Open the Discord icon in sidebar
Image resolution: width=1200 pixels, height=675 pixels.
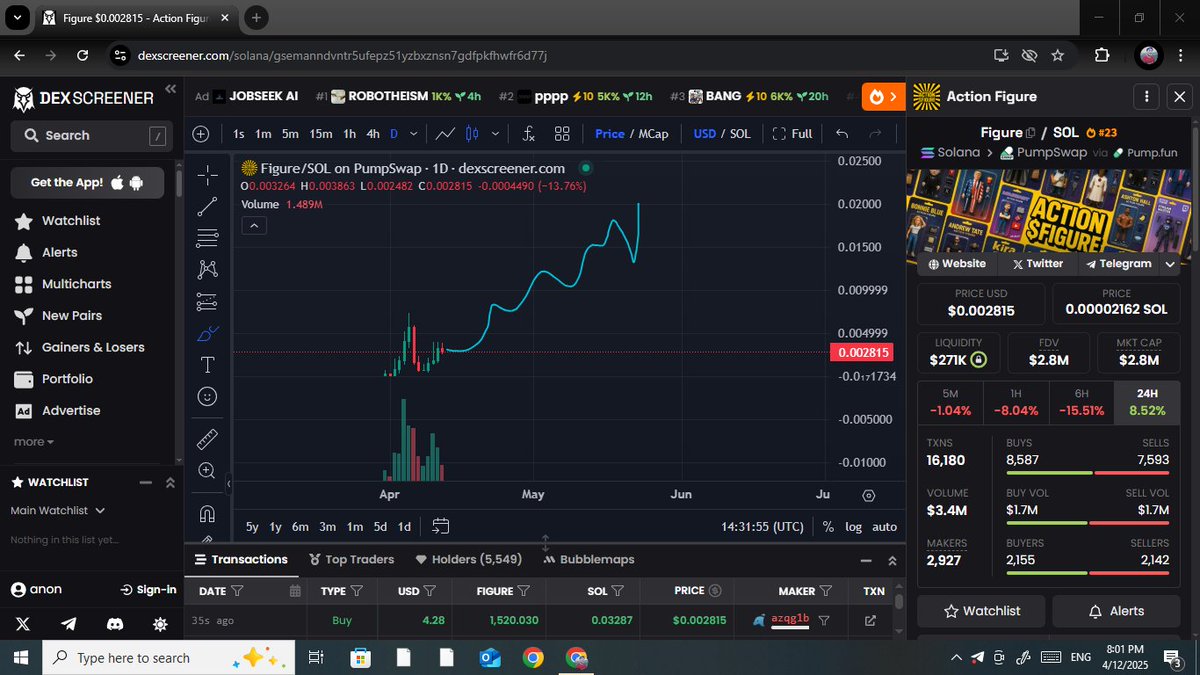click(115, 624)
